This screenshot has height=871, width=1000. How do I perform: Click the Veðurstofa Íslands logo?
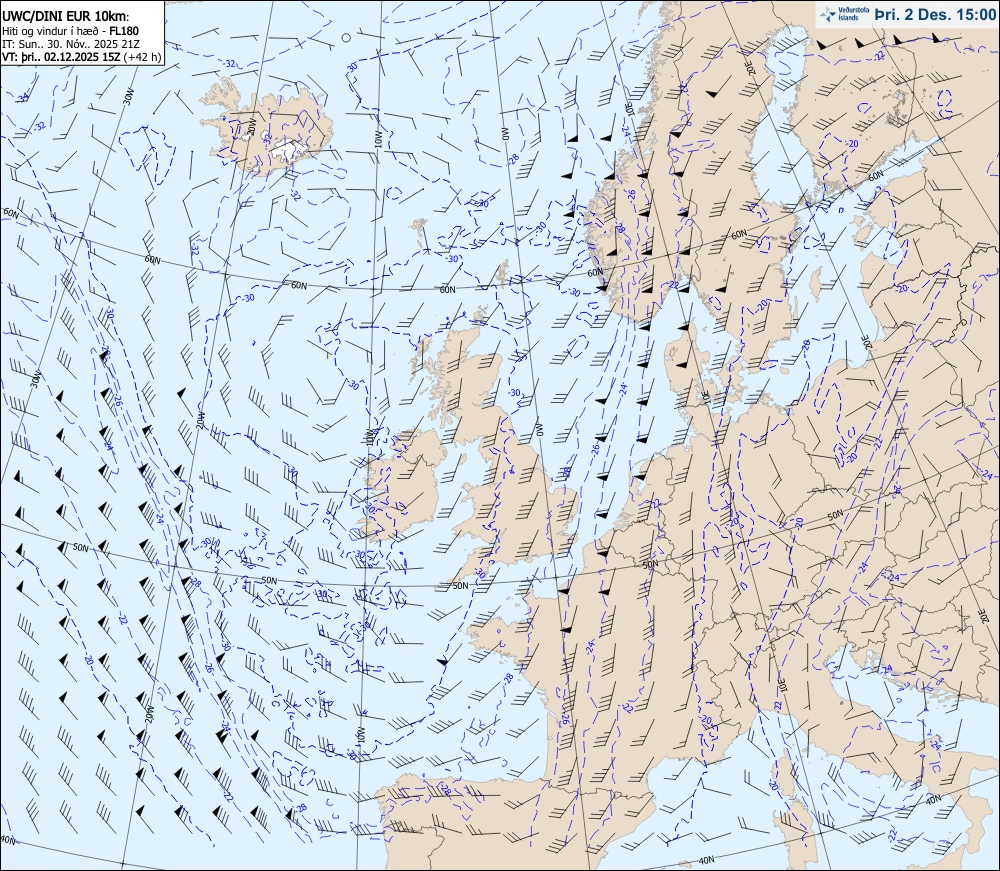(x=844, y=14)
